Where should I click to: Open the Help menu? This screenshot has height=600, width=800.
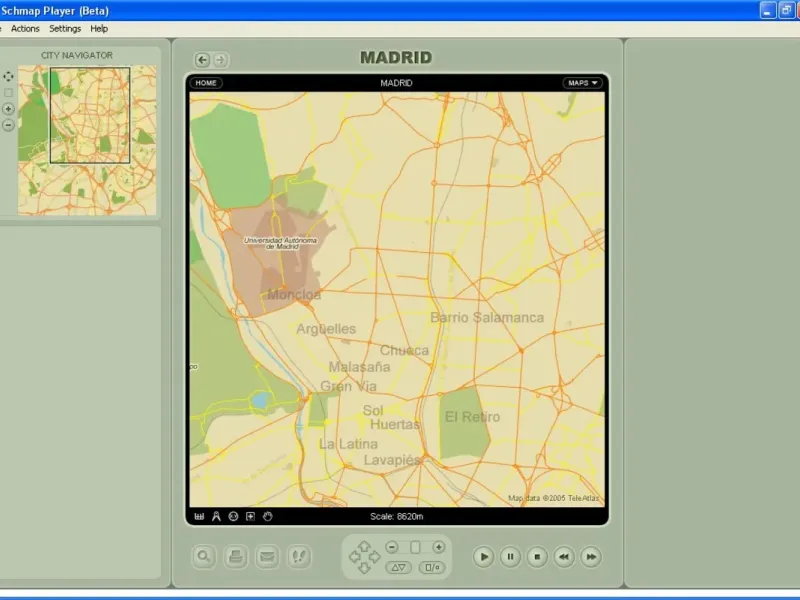pyautogui.click(x=99, y=29)
